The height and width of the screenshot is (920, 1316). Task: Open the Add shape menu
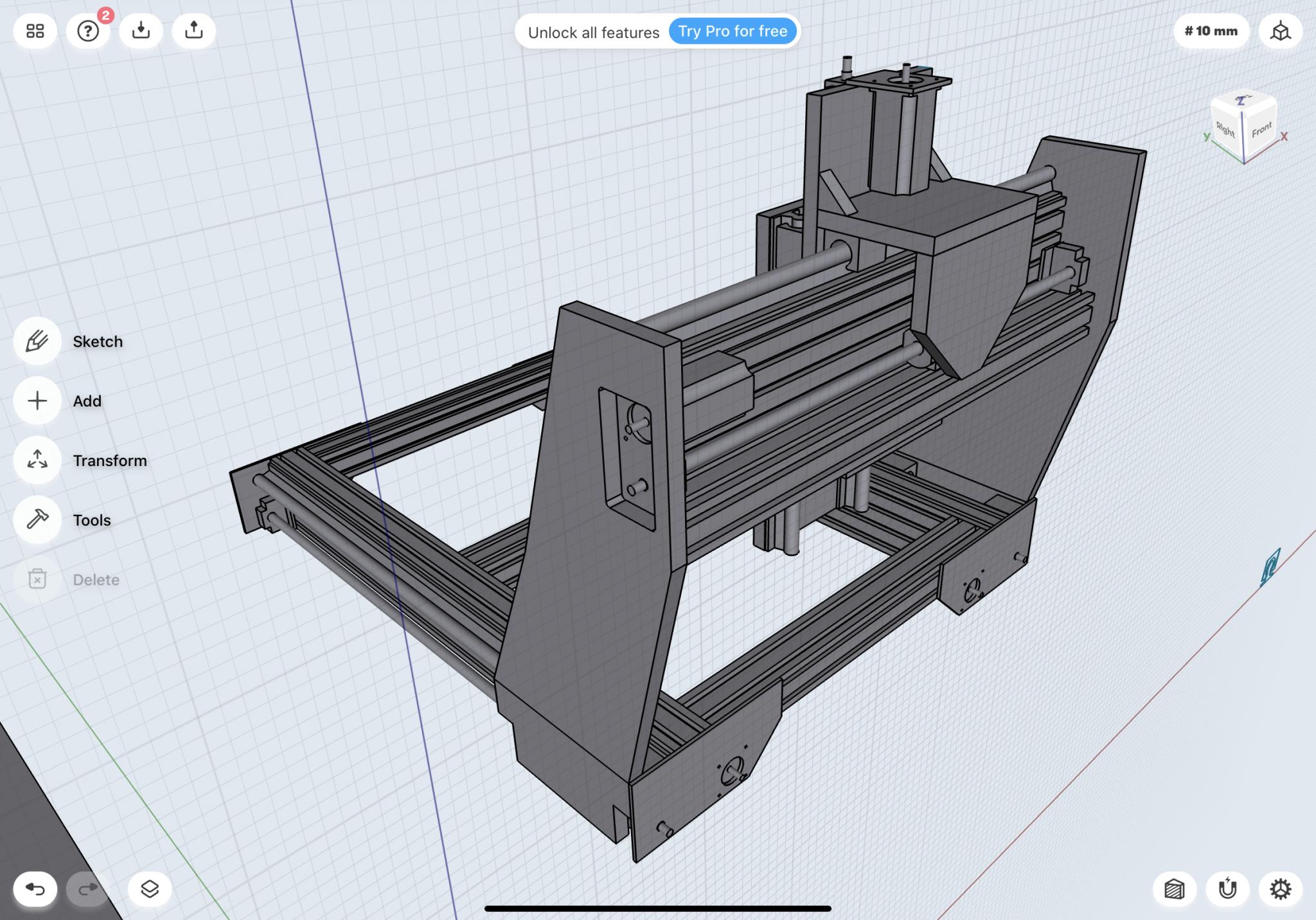(37, 401)
